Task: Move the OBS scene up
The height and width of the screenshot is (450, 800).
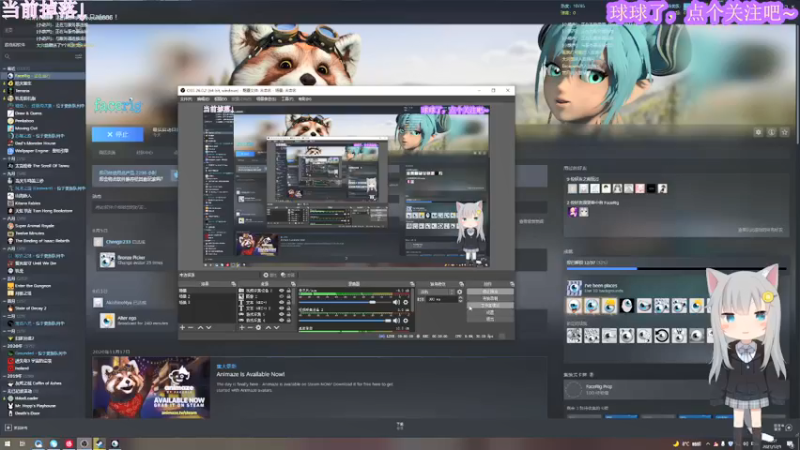Action: pos(201,328)
